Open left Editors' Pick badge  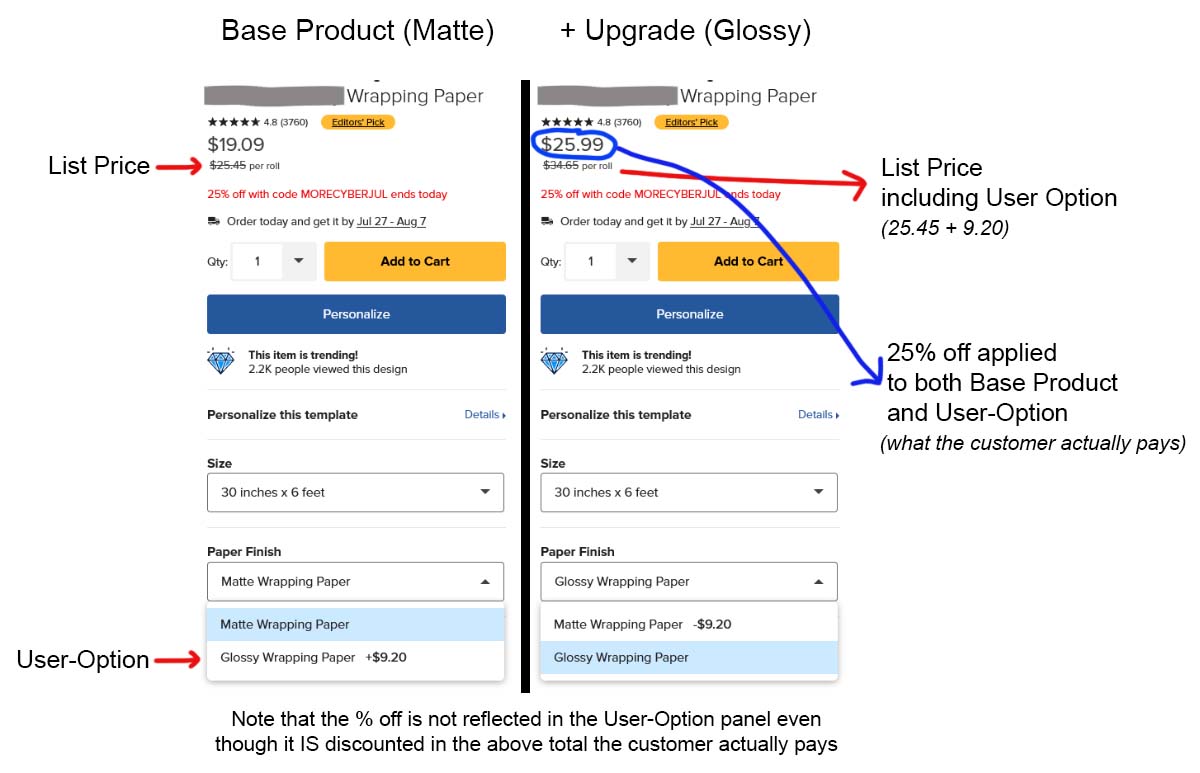pyautogui.click(x=358, y=122)
